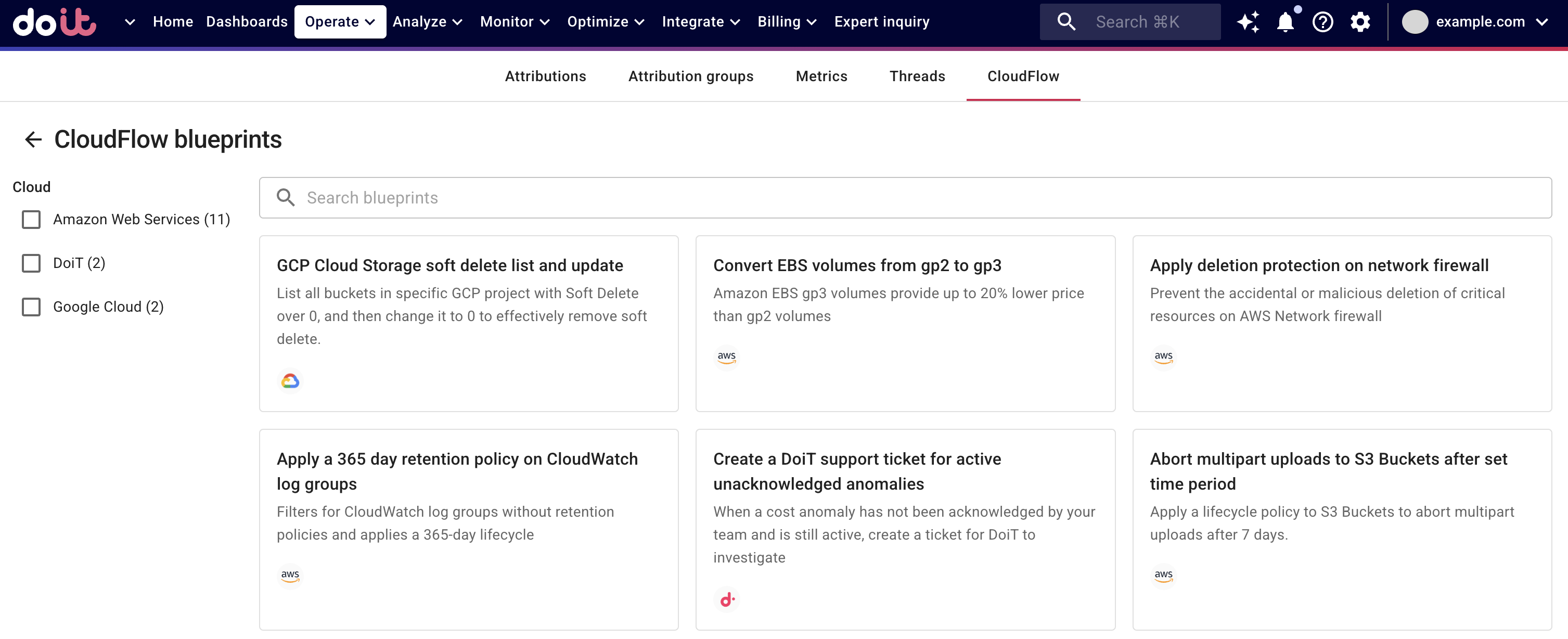Click description 'Filters for CloudWatch log groups'
This screenshot has width=1568, height=639.
pos(445,523)
